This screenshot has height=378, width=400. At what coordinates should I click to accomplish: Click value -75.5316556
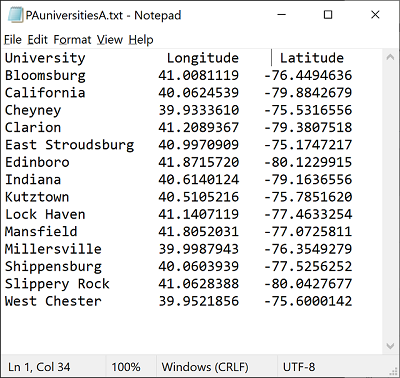click(308, 110)
